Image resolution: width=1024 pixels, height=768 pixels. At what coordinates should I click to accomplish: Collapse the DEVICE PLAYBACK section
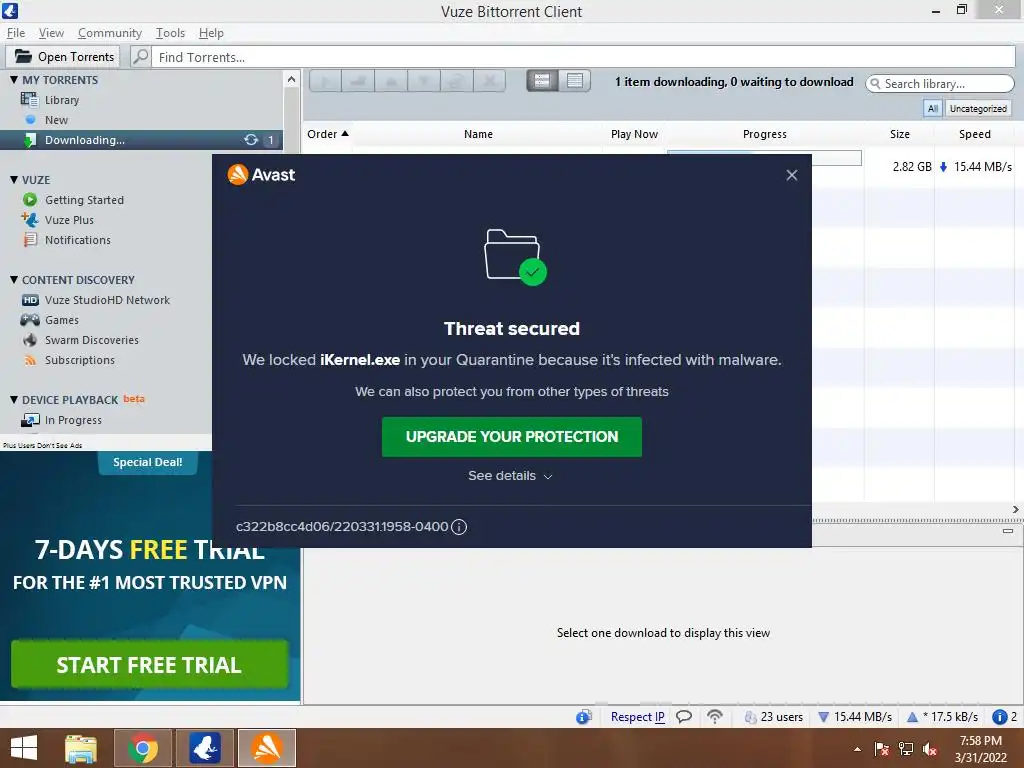tap(14, 400)
